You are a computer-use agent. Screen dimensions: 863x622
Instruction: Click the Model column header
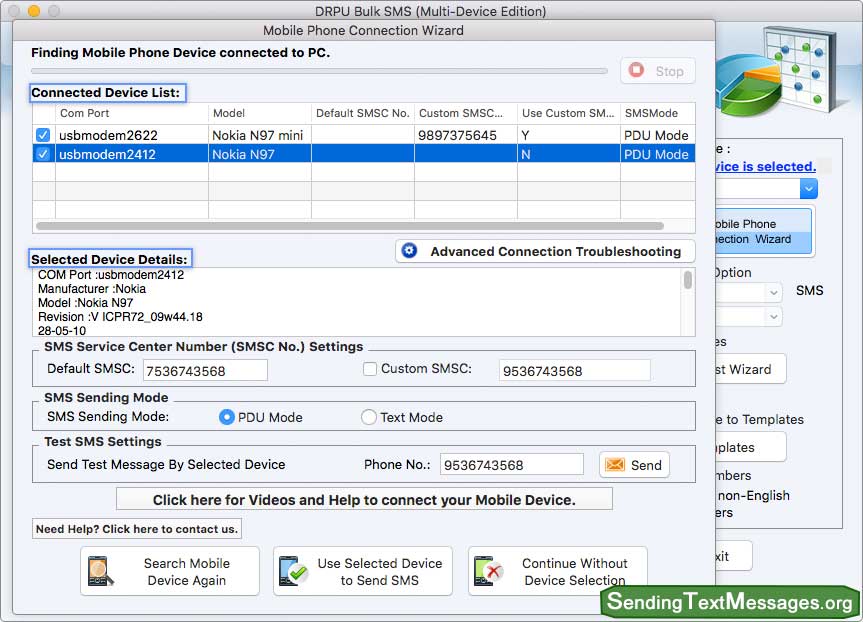pos(260,113)
